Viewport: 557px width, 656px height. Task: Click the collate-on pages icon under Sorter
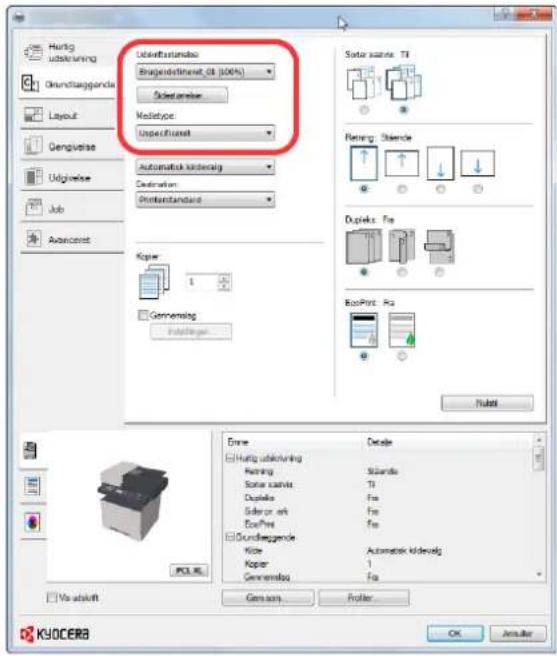click(403, 82)
